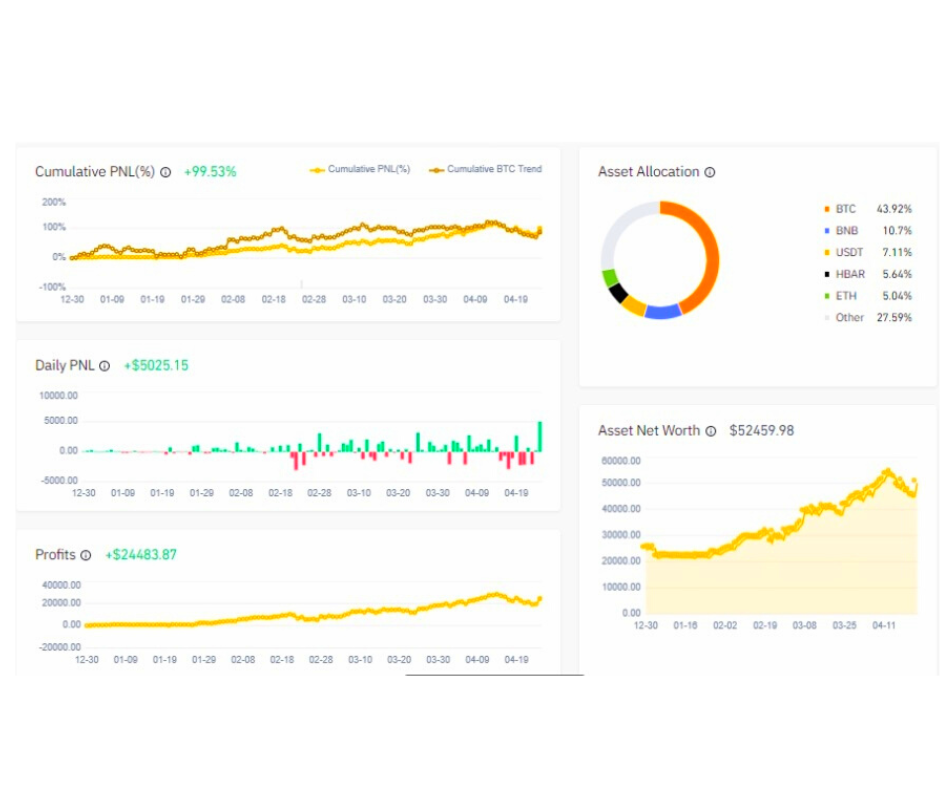Select Other label in allocation legend

(x=849, y=317)
